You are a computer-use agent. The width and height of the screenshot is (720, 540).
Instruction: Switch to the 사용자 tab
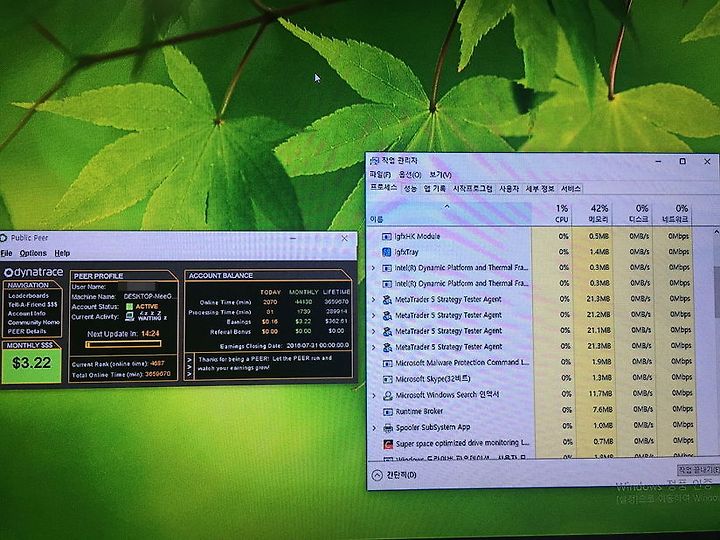(x=509, y=188)
